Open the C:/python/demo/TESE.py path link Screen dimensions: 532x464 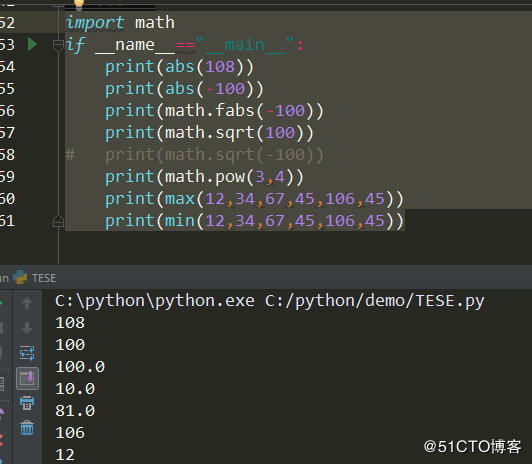tap(374, 301)
